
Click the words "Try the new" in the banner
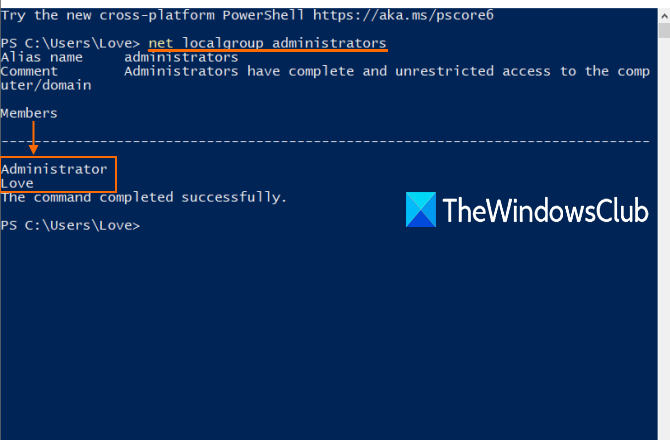[x=45, y=15]
